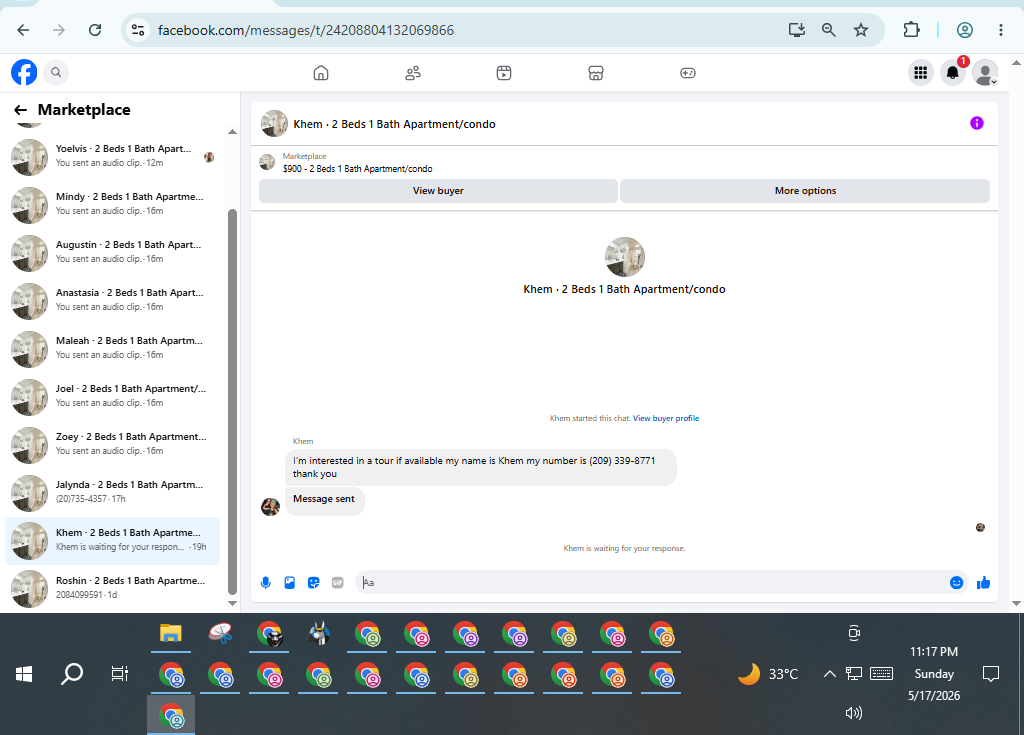Image resolution: width=1024 pixels, height=735 pixels.
Task: Open account profile dropdown
Action: point(985,73)
